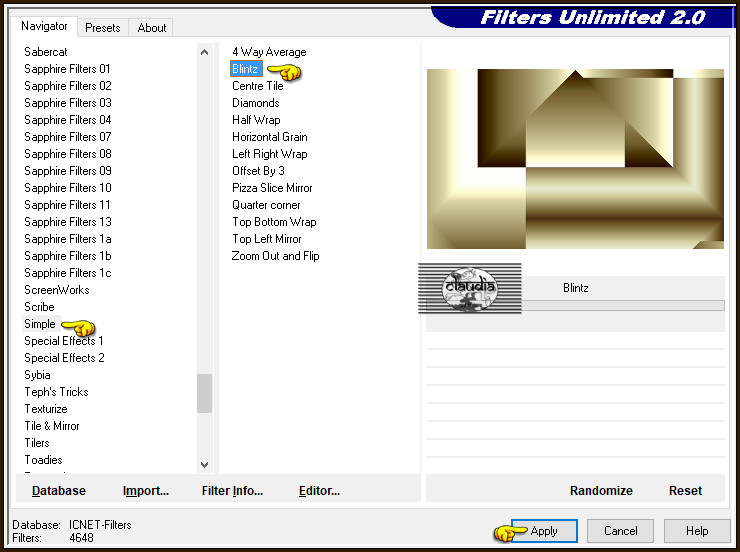
Task: Select Sabercat category
Action: click(46, 52)
